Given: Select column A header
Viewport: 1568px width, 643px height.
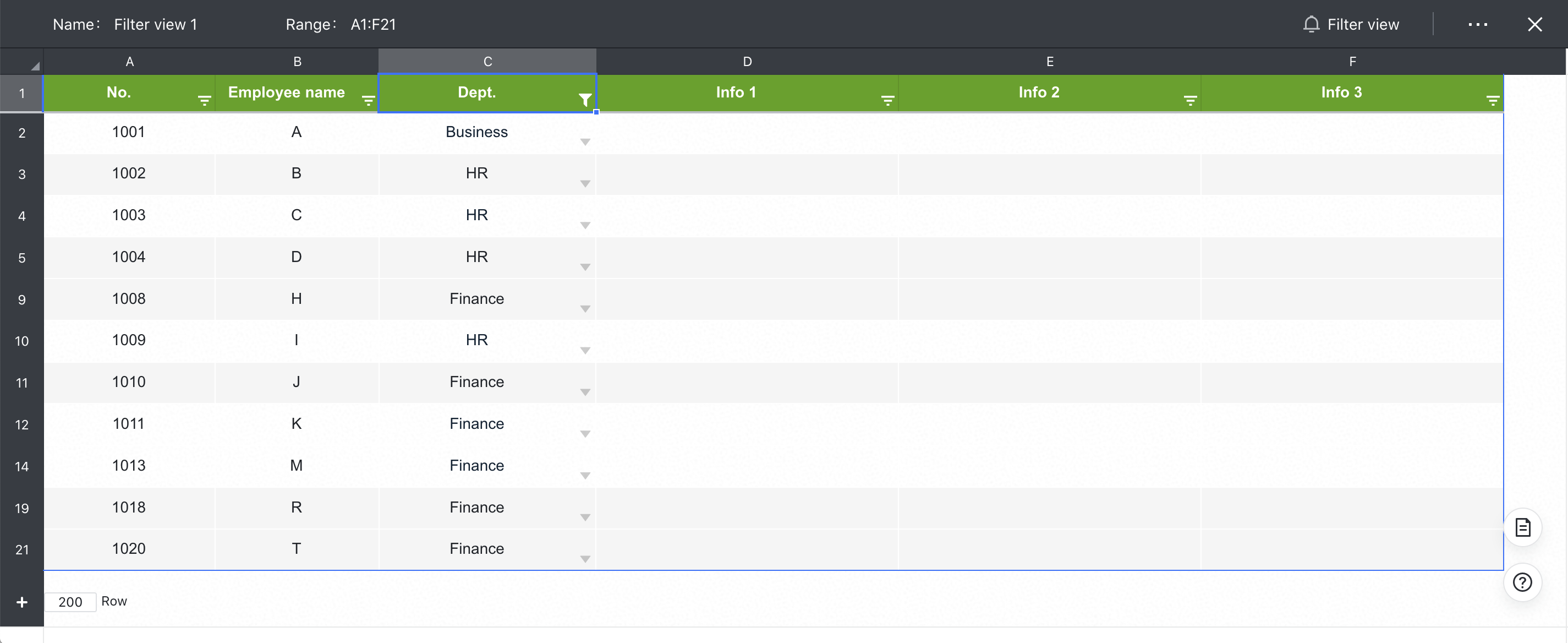Looking at the screenshot, I should pos(130,62).
